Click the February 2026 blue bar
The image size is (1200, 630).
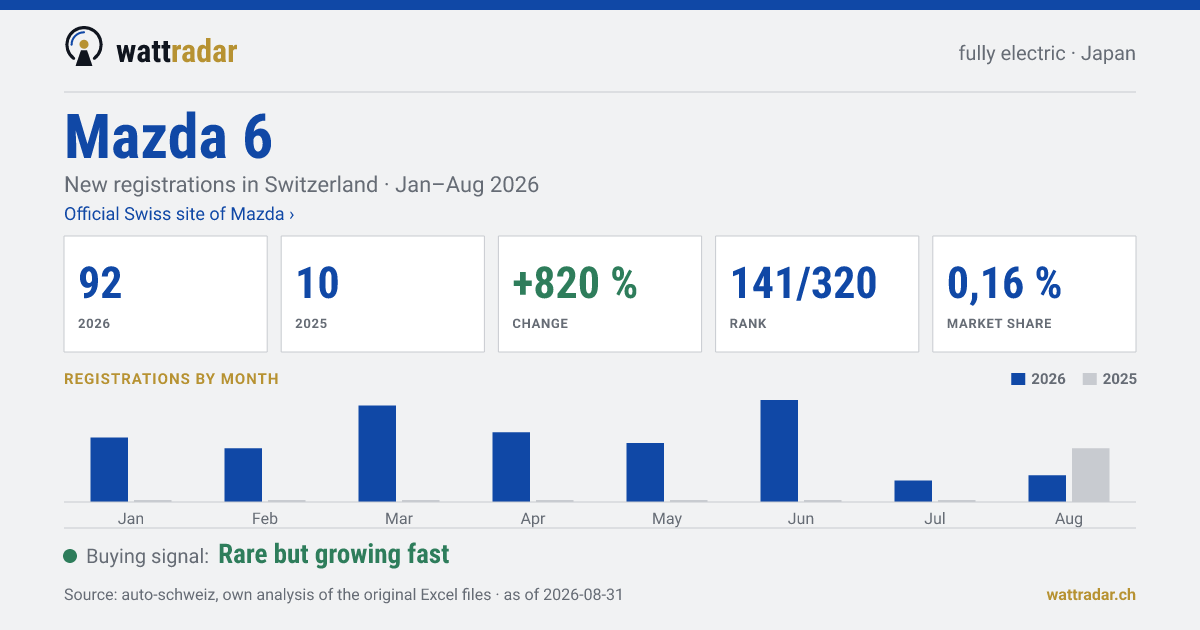pos(243,475)
